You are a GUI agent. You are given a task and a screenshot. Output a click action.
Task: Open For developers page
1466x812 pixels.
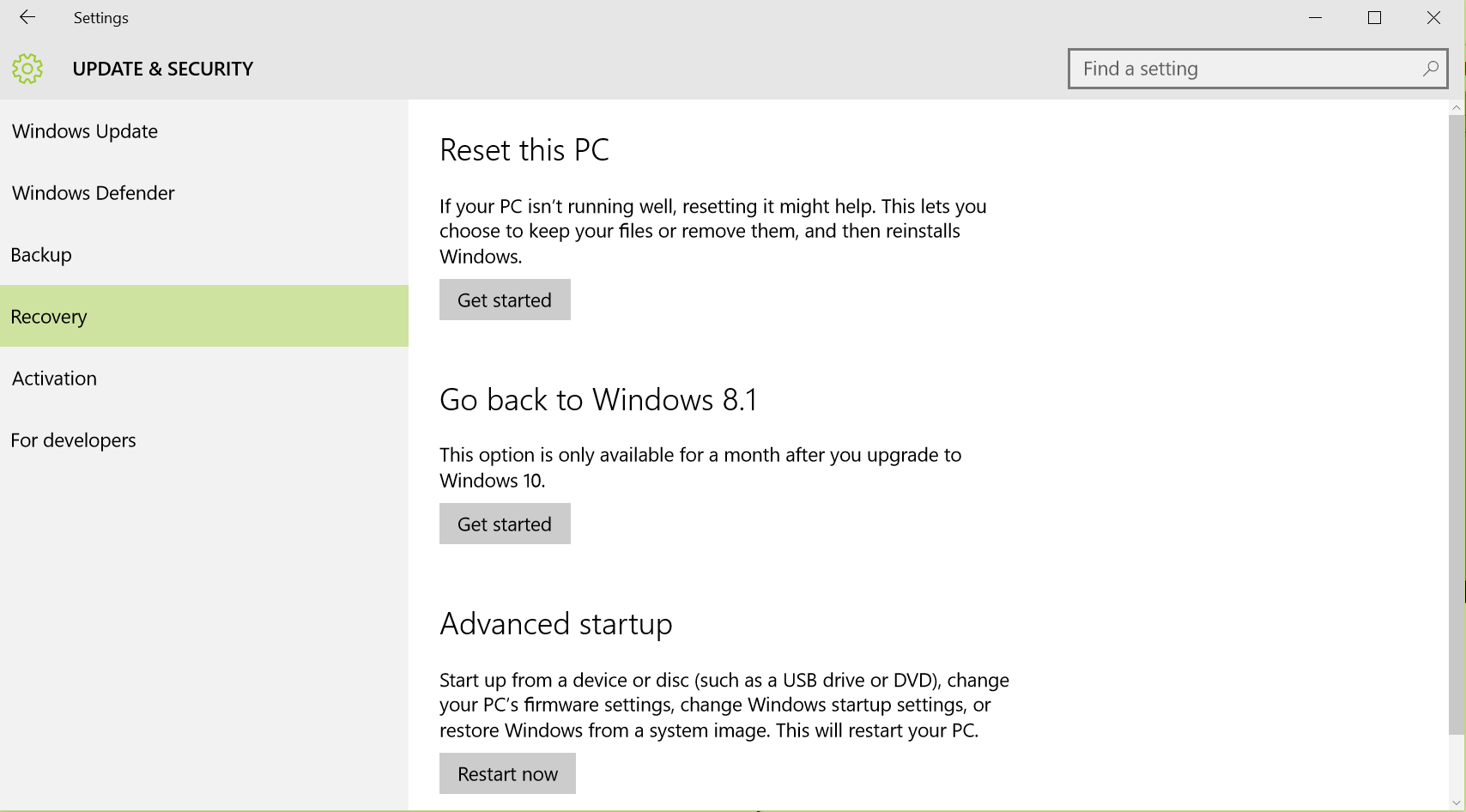coord(204,440)
